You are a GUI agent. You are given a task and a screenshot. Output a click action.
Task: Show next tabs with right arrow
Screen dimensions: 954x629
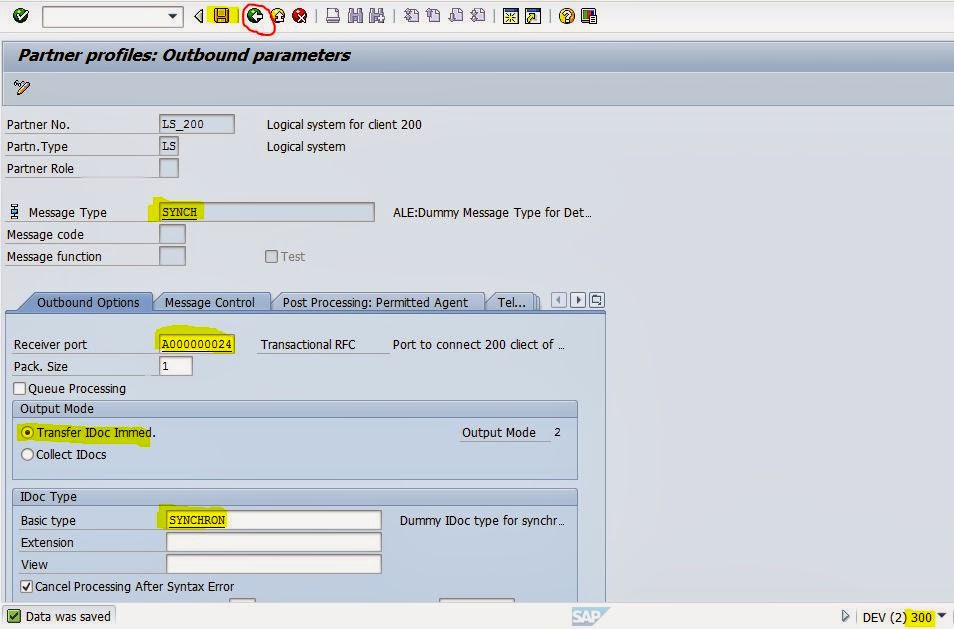pos(578,300)
